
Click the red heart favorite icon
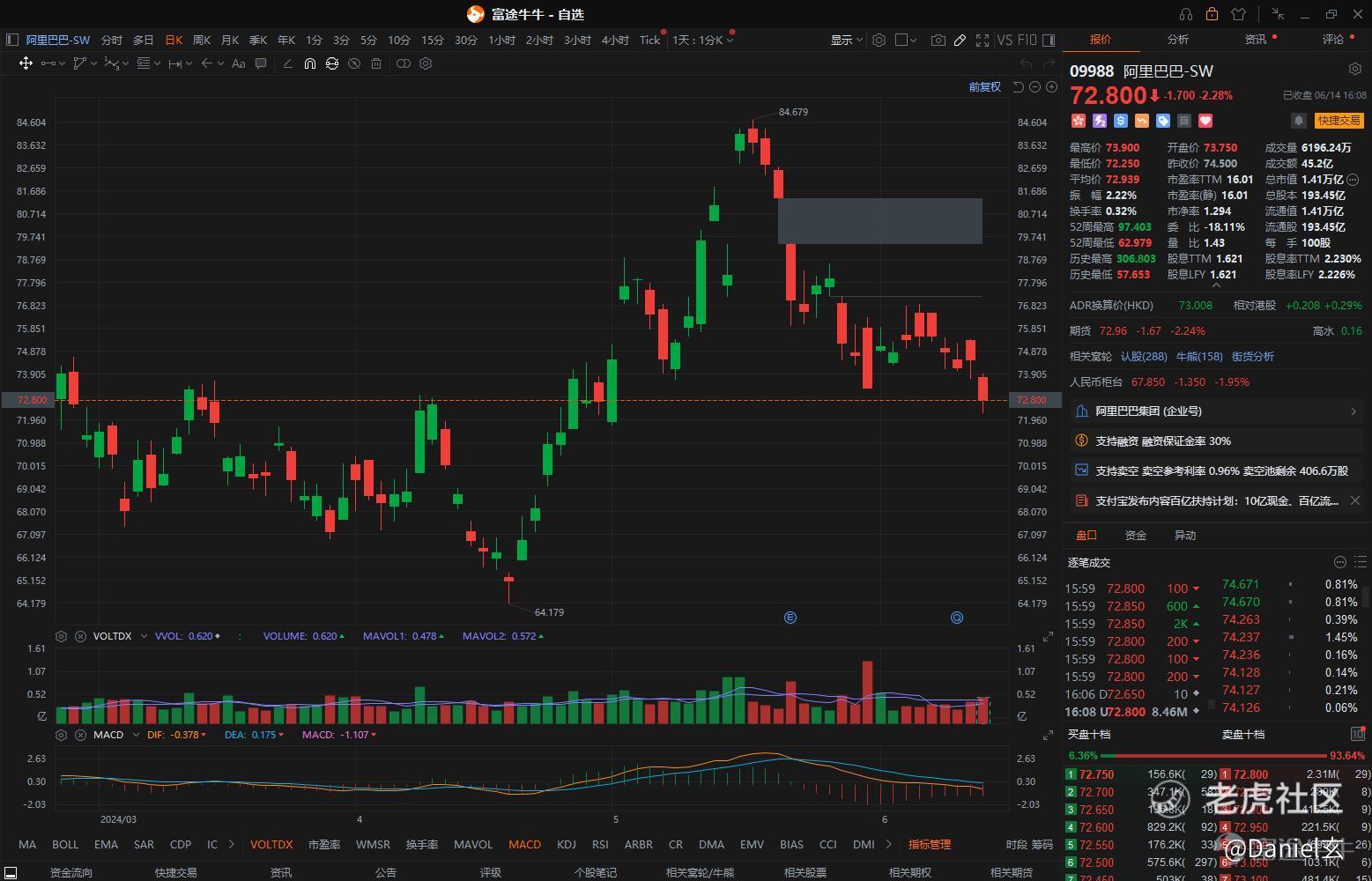click(x=1205, y=121)
